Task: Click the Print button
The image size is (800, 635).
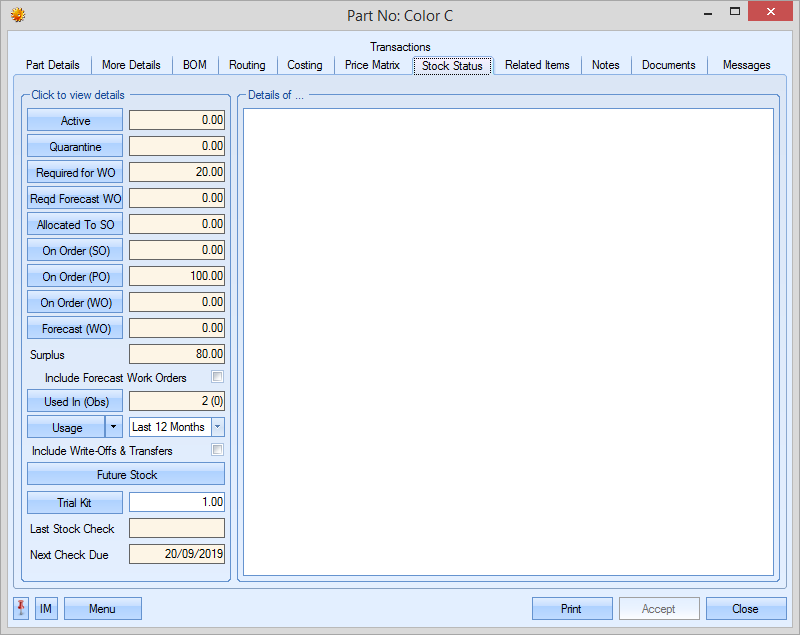Action: pyautogui.click(x=571, y=609)
